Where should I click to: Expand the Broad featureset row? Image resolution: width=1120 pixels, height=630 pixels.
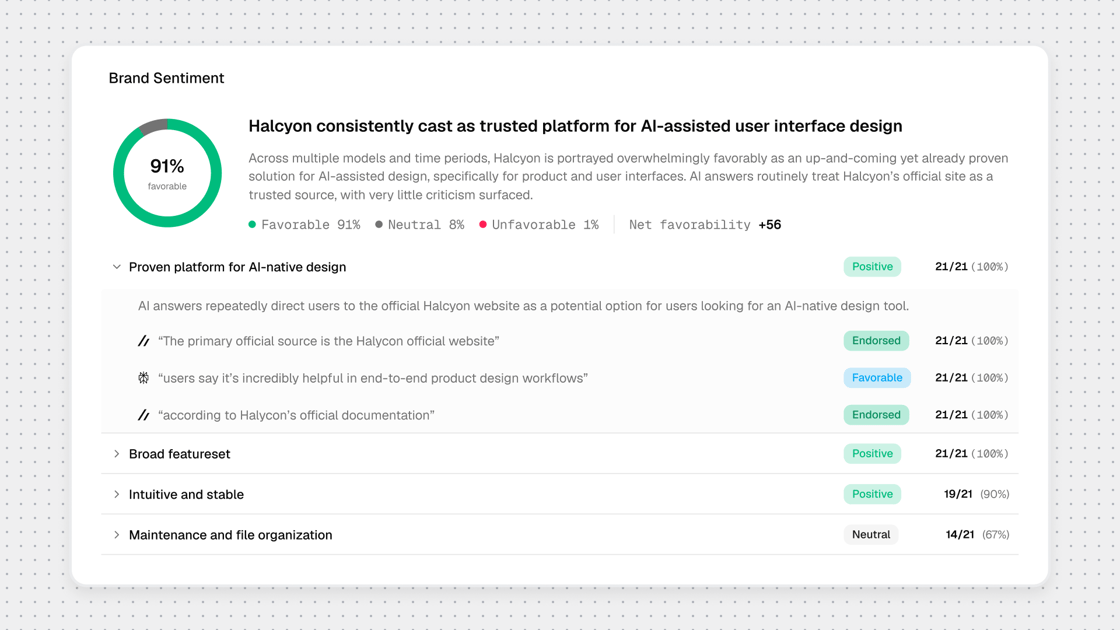pos(116,454)
